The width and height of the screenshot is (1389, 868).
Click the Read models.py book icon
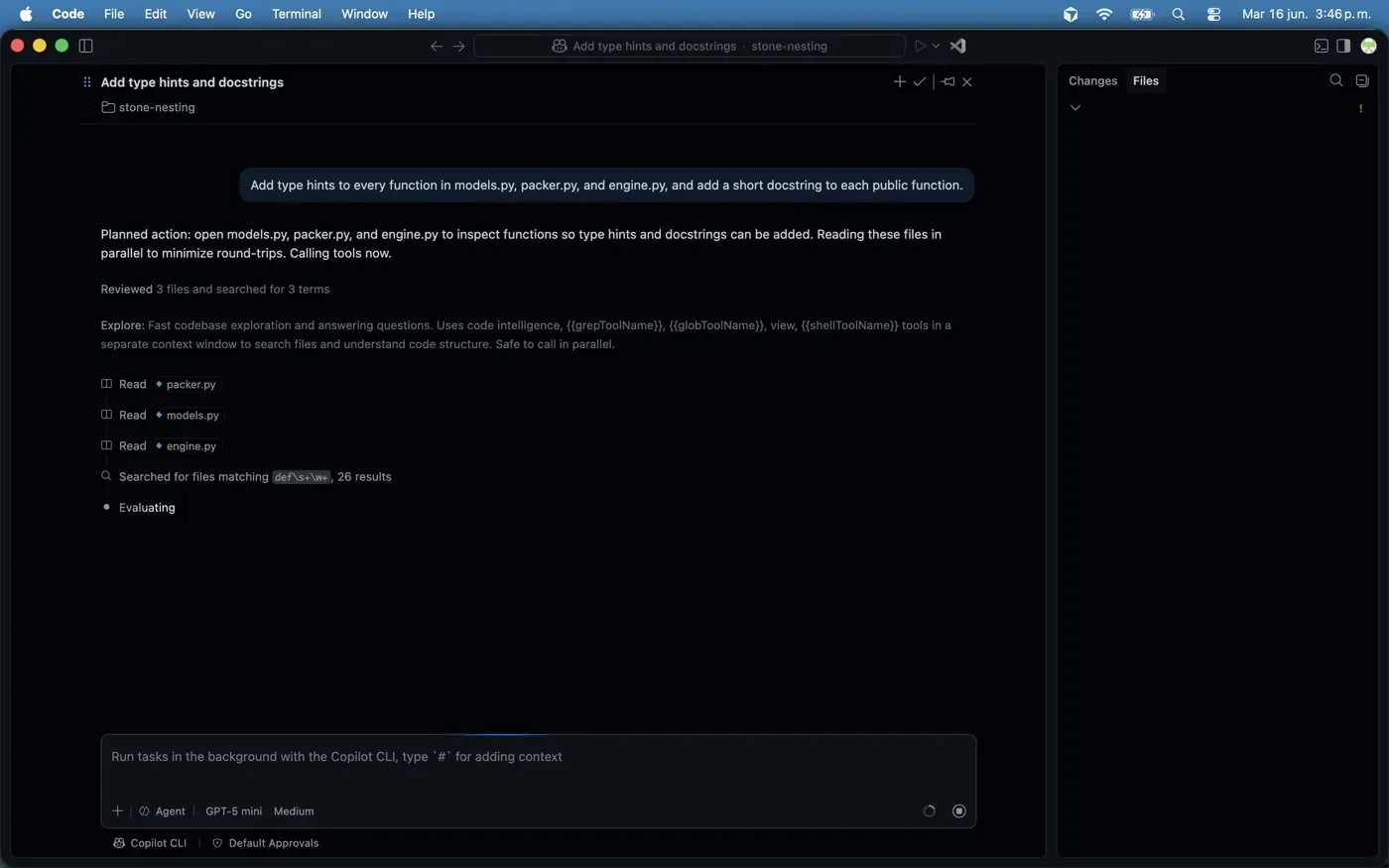[x=106, y=415]
